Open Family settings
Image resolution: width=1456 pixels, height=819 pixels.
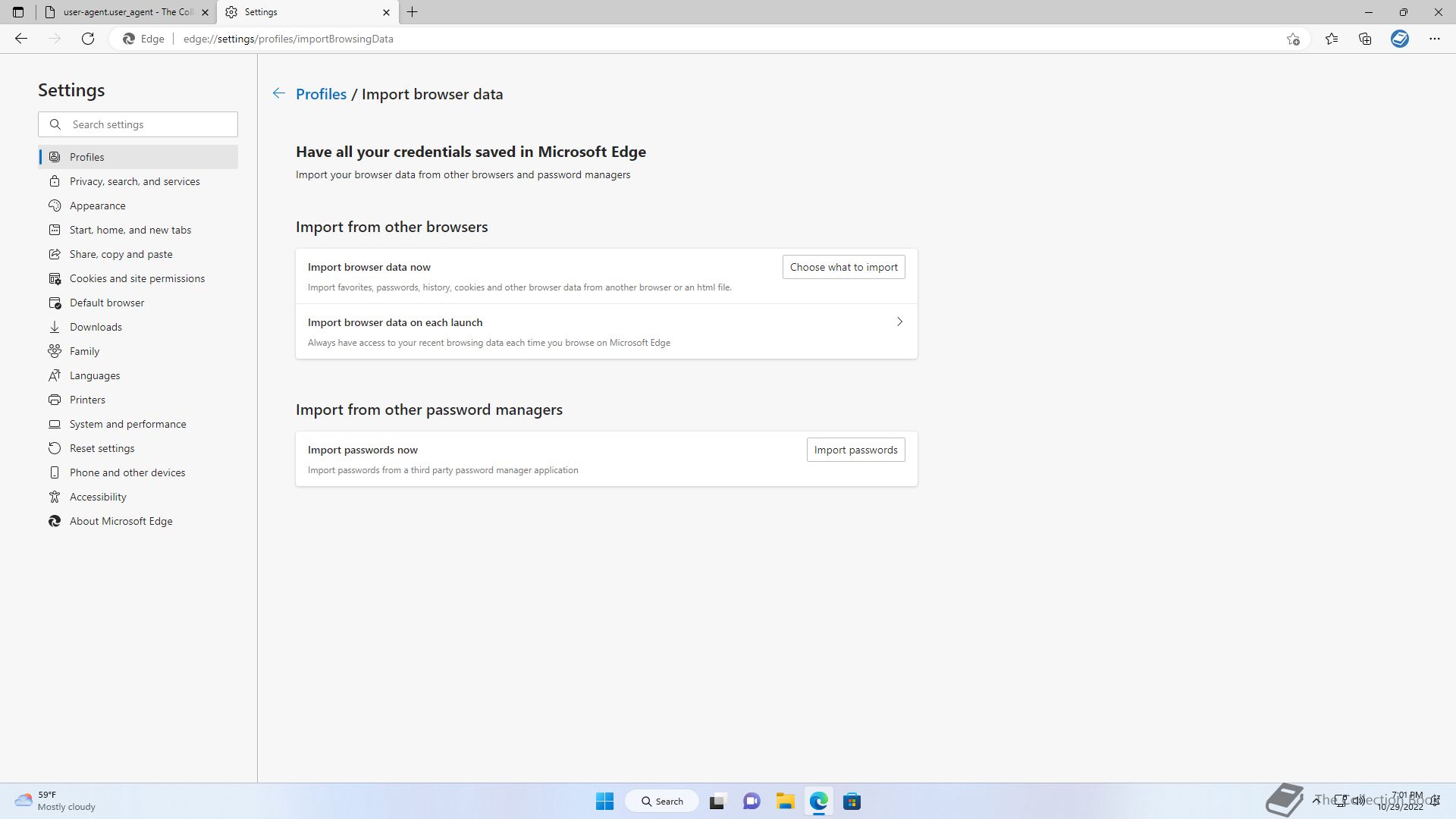(x=138, y=351)
